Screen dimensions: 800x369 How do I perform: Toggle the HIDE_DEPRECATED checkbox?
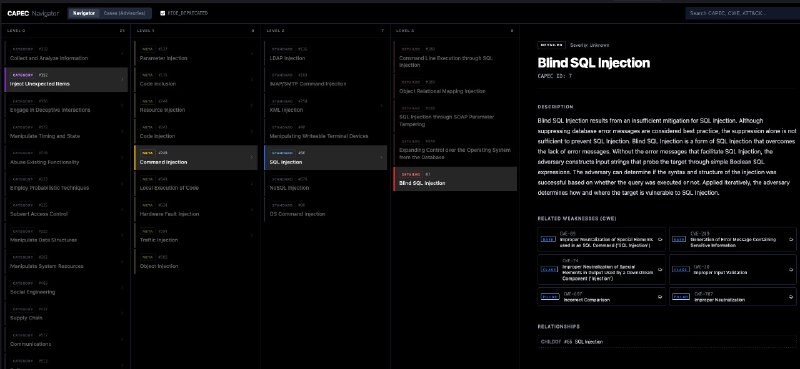click(x=162, y=13)
